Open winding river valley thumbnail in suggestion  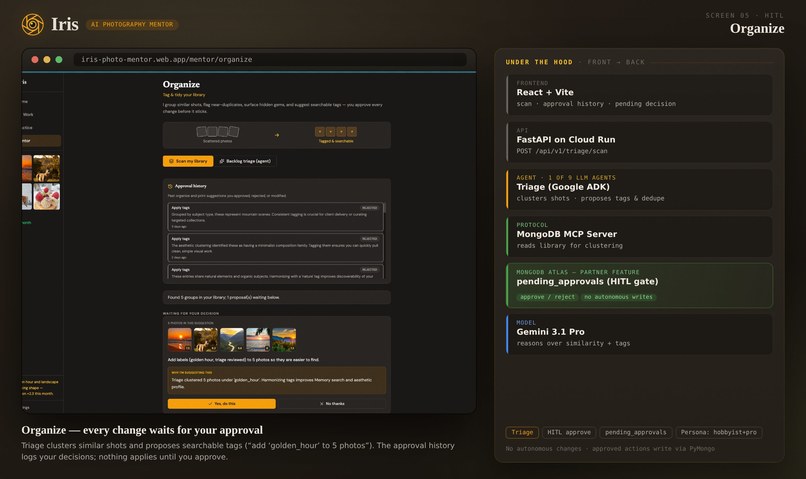coord(232,340)
